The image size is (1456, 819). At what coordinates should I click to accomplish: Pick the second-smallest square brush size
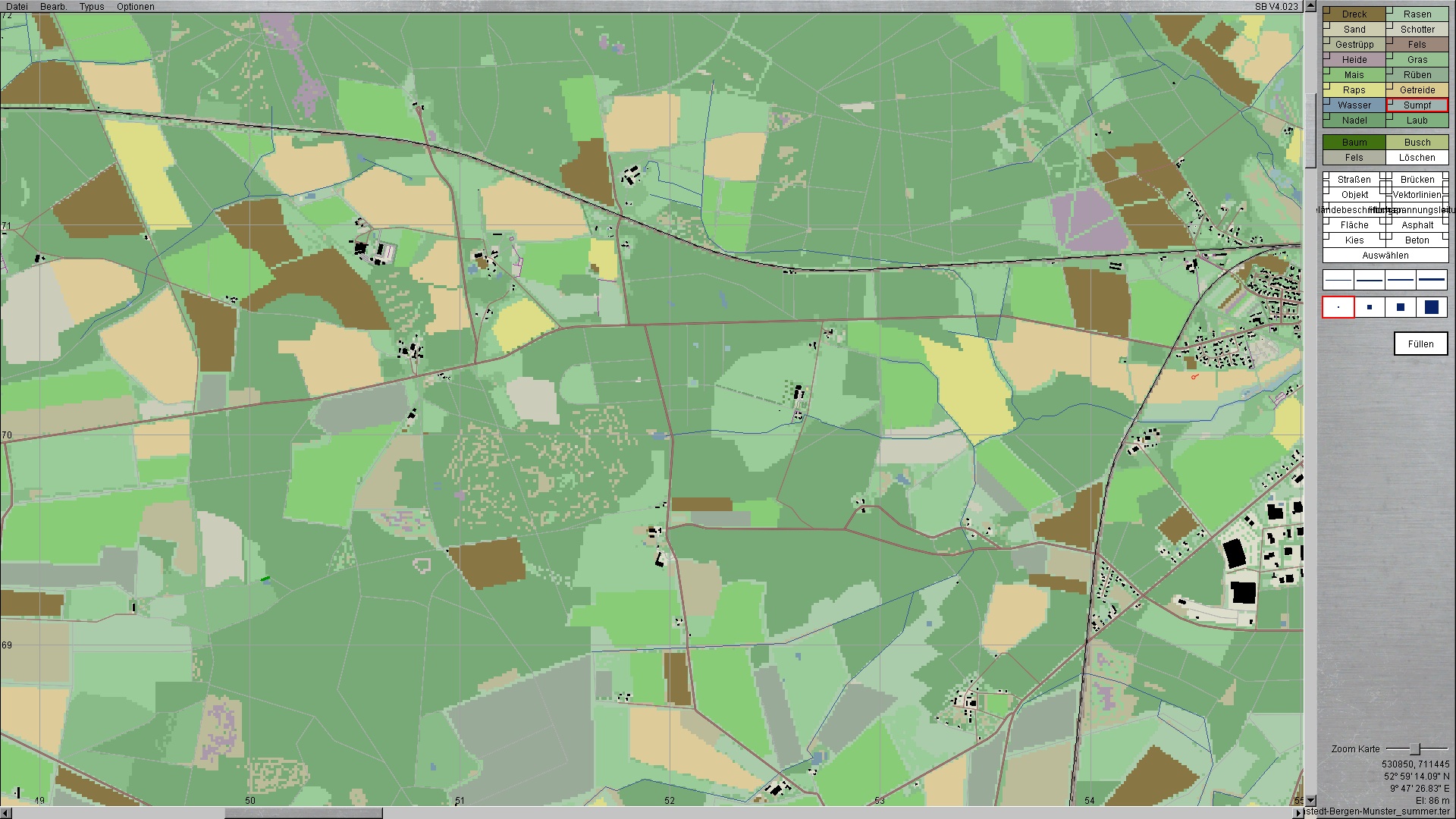tap(1370, 307)
